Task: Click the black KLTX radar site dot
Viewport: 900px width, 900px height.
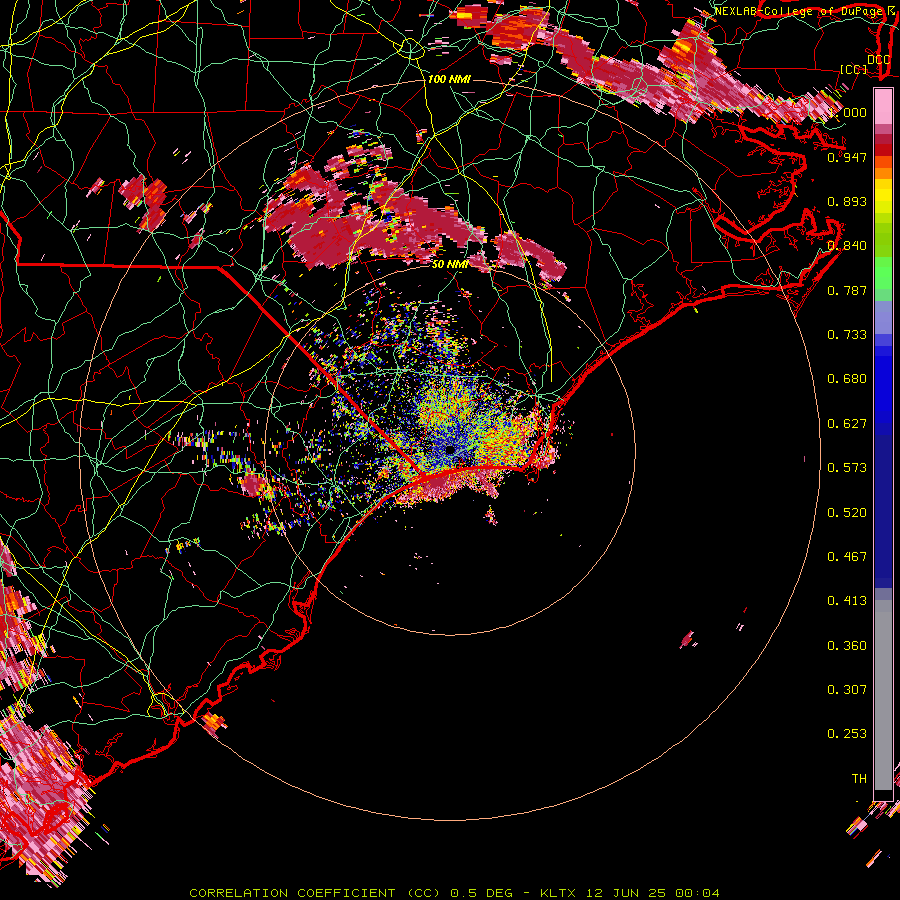Action: [x=451, y=449]
